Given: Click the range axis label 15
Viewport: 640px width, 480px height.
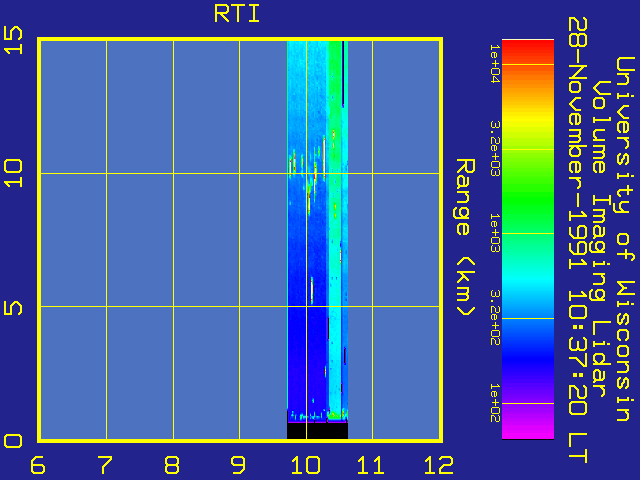Looking at the screenshot, I should coord(13,40).
